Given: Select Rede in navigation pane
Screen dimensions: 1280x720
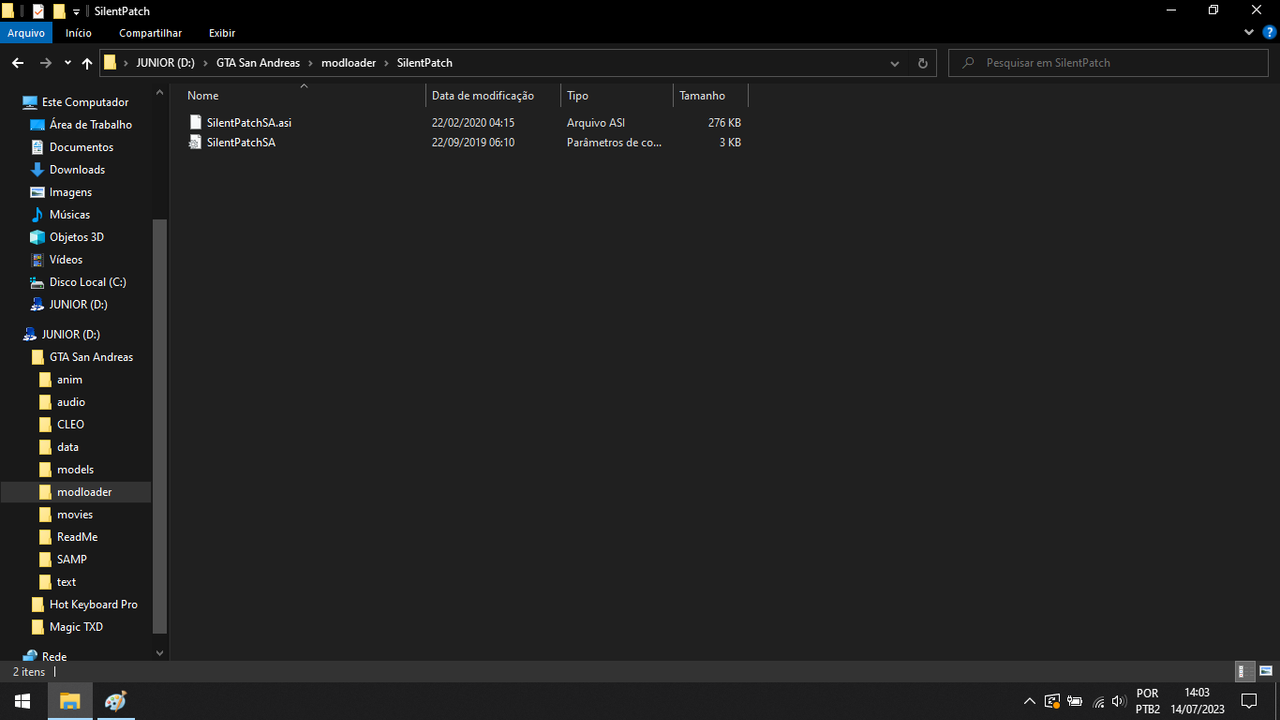Looking at the screenshot, I should pyautogui.click(x=54, y=656).
